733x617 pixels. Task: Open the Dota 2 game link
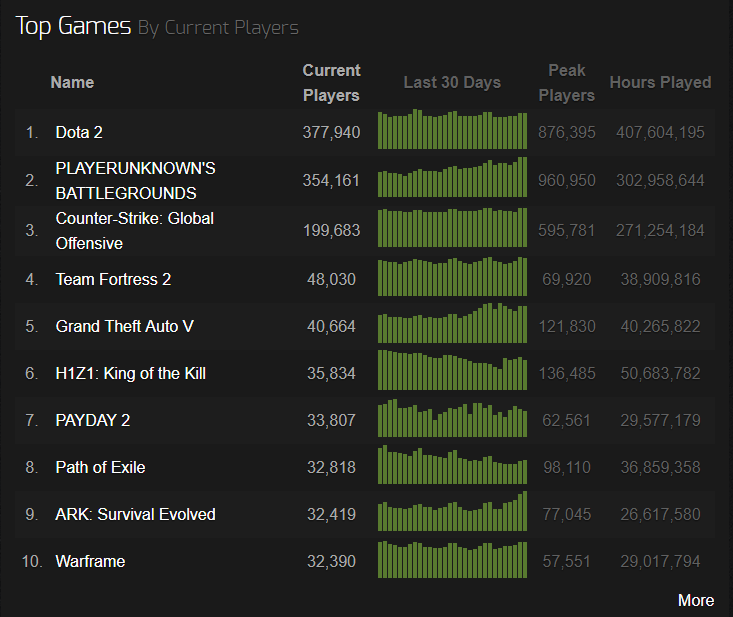click(79, 132)
